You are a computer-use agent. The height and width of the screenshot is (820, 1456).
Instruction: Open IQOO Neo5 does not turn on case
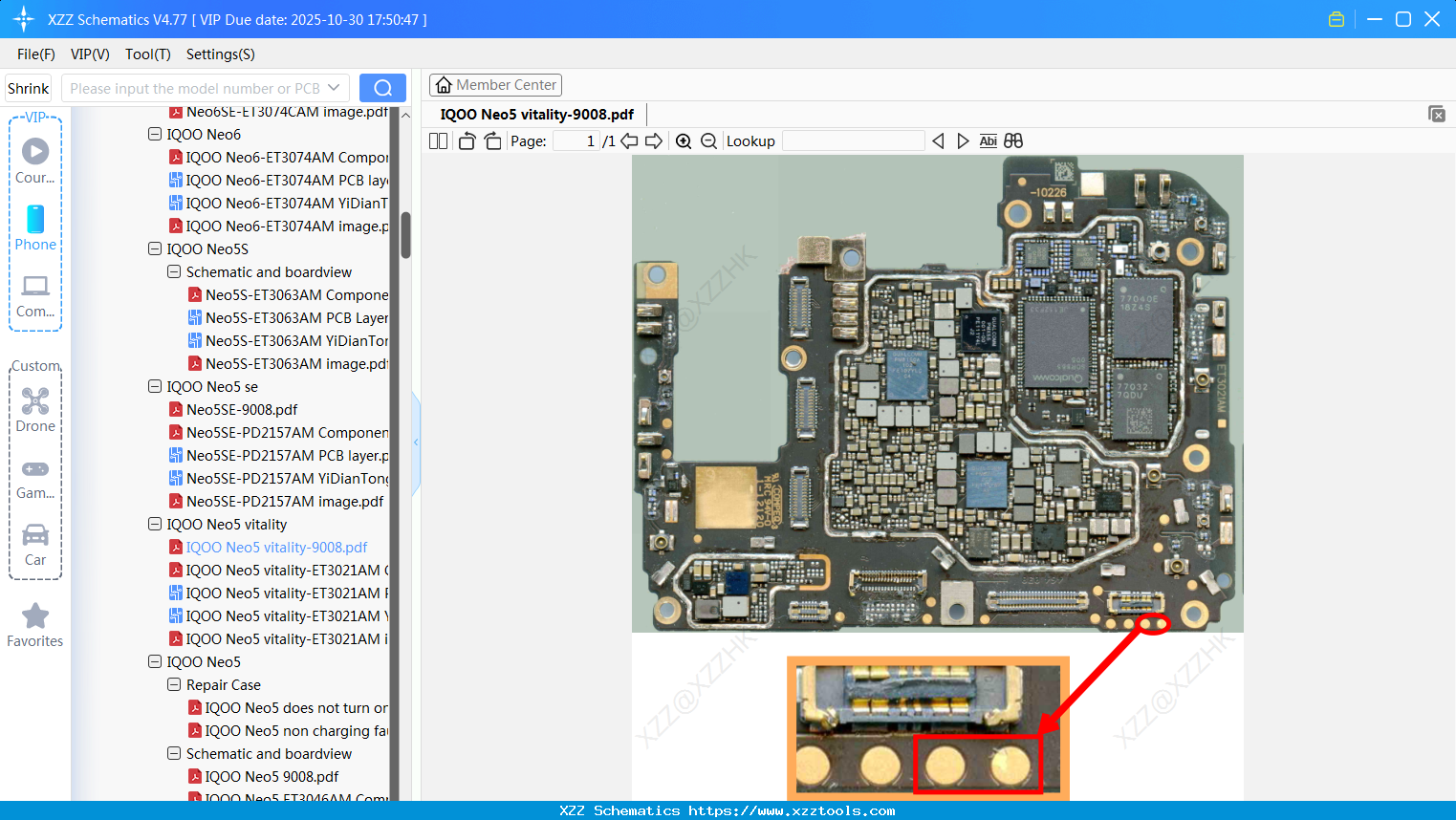(289, 708)
